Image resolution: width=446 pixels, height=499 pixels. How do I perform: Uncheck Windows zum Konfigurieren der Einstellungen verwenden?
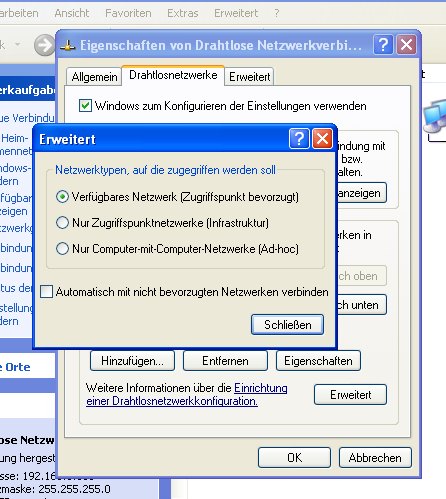[85, 106]
